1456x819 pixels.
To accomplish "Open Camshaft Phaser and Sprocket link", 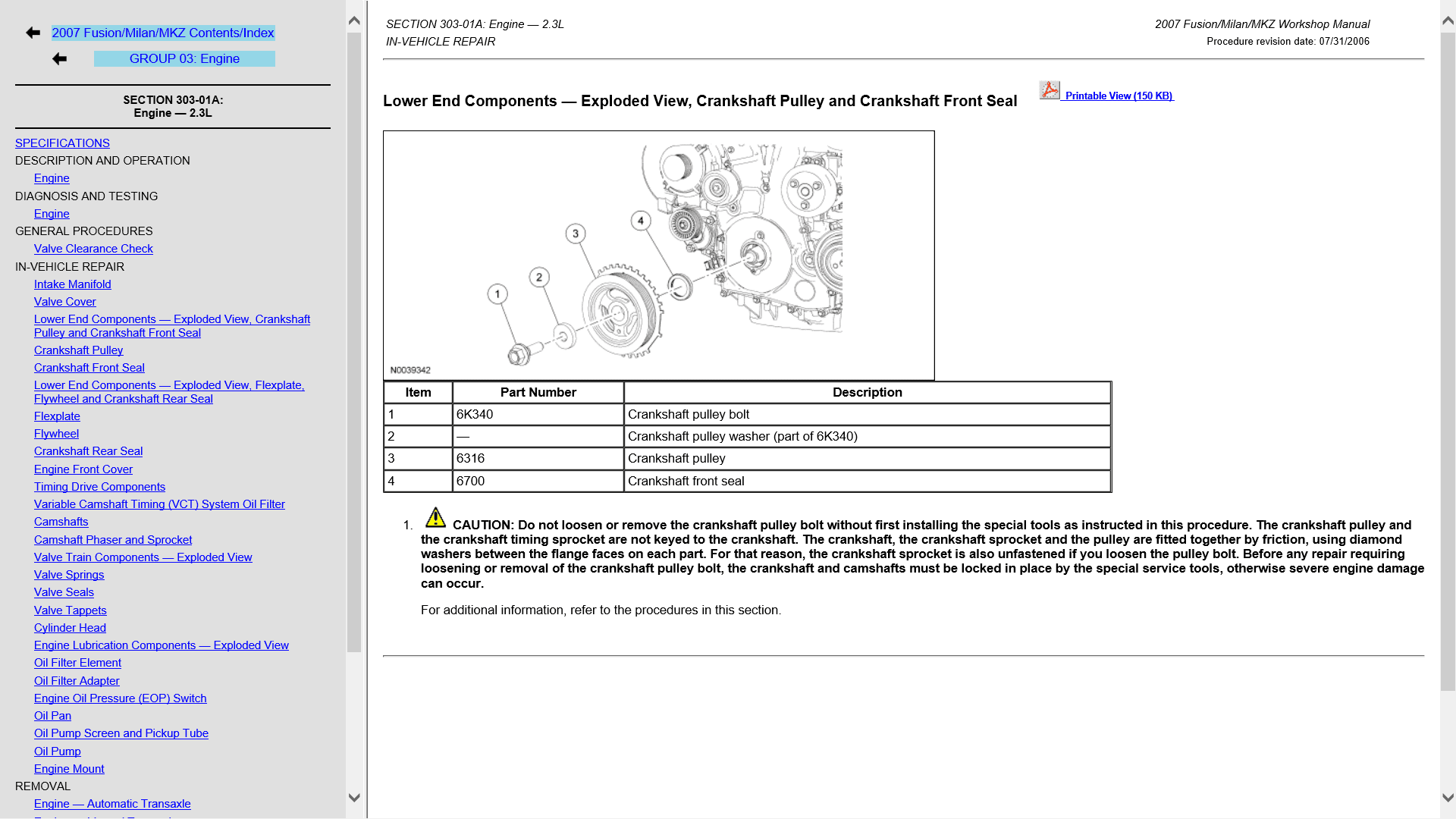I will (x=113, y=540).
